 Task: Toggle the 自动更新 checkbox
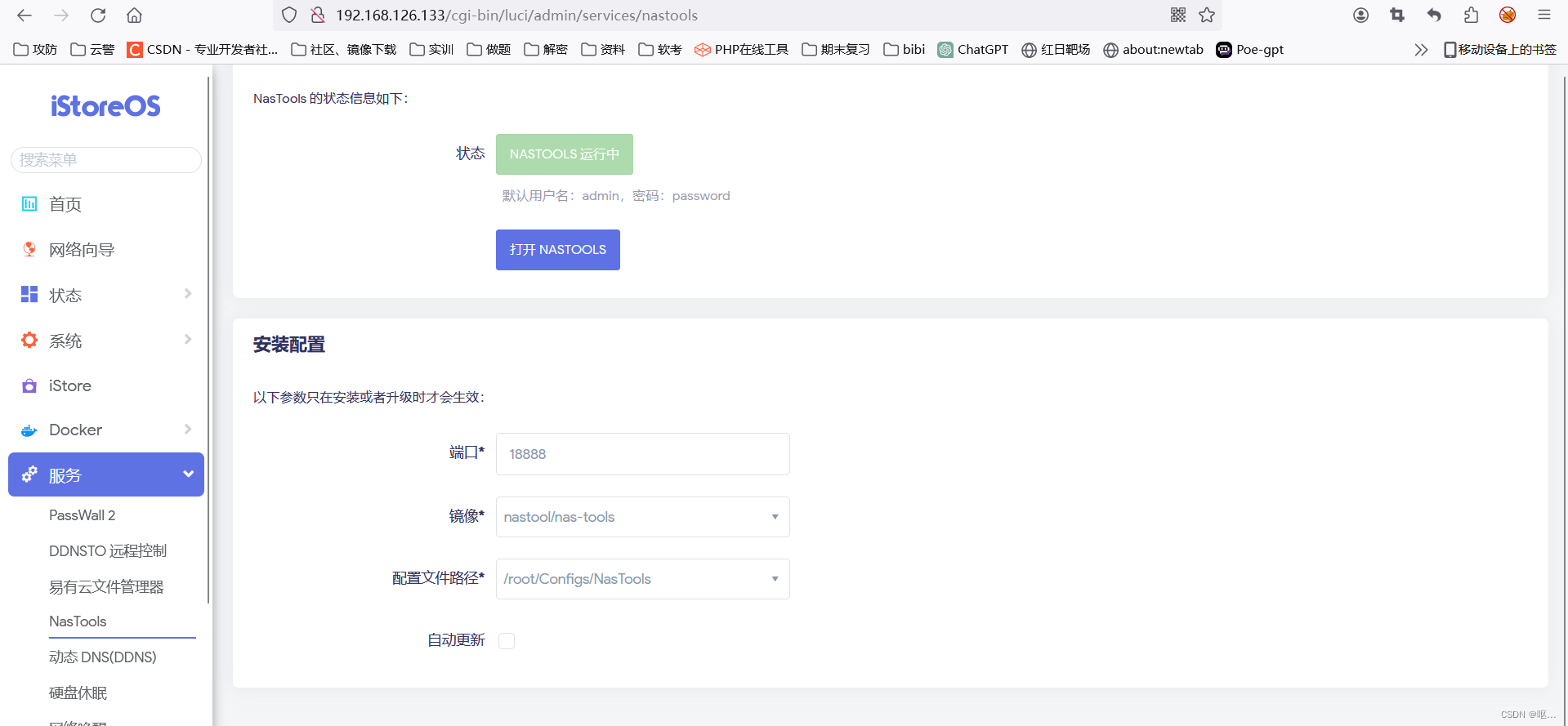click(x=507, y=641)
